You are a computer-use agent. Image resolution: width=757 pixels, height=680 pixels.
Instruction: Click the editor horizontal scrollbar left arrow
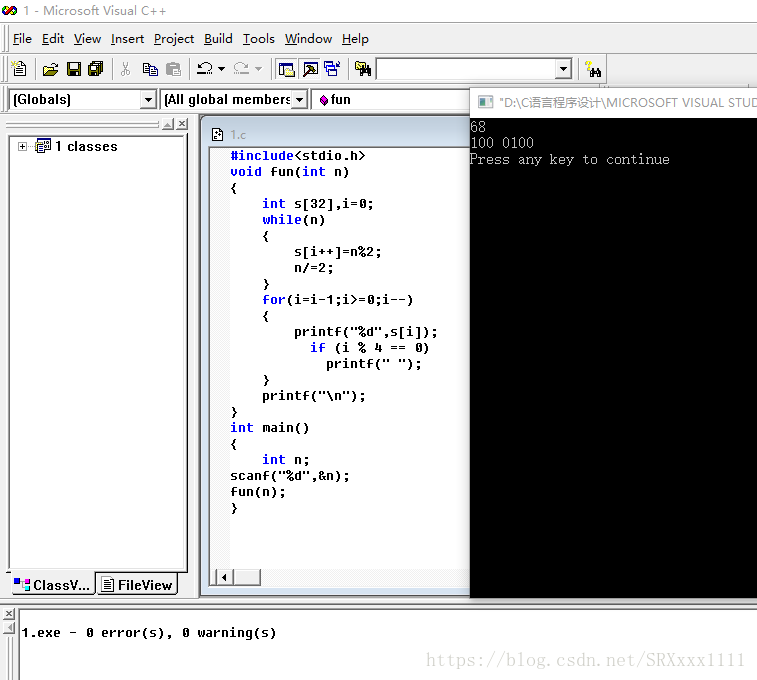[x=224, y=577]
